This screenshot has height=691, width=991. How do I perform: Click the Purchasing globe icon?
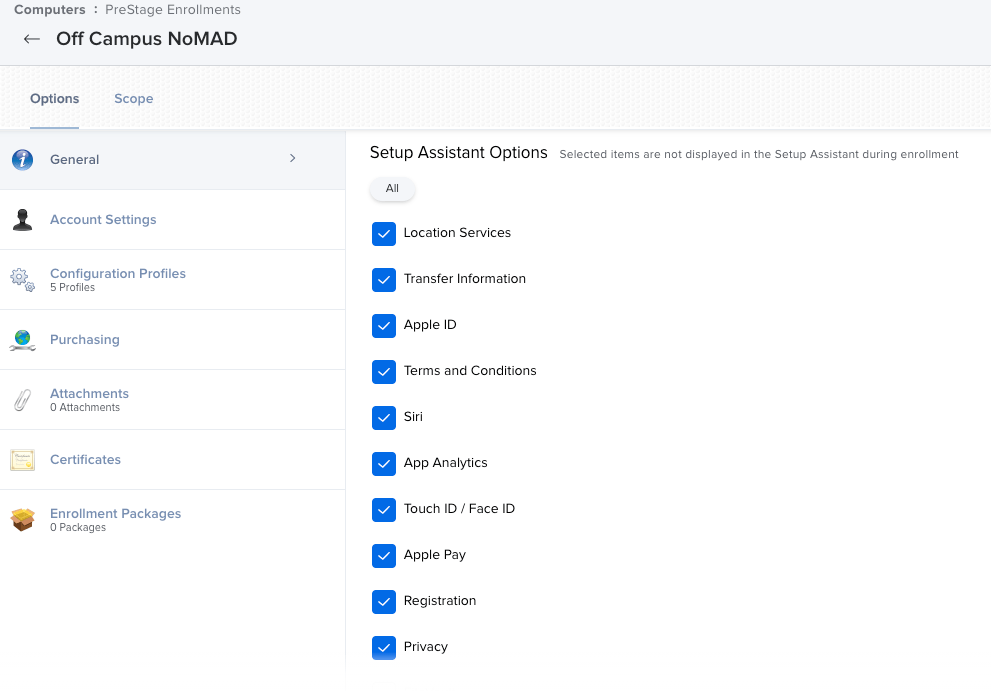22,340
